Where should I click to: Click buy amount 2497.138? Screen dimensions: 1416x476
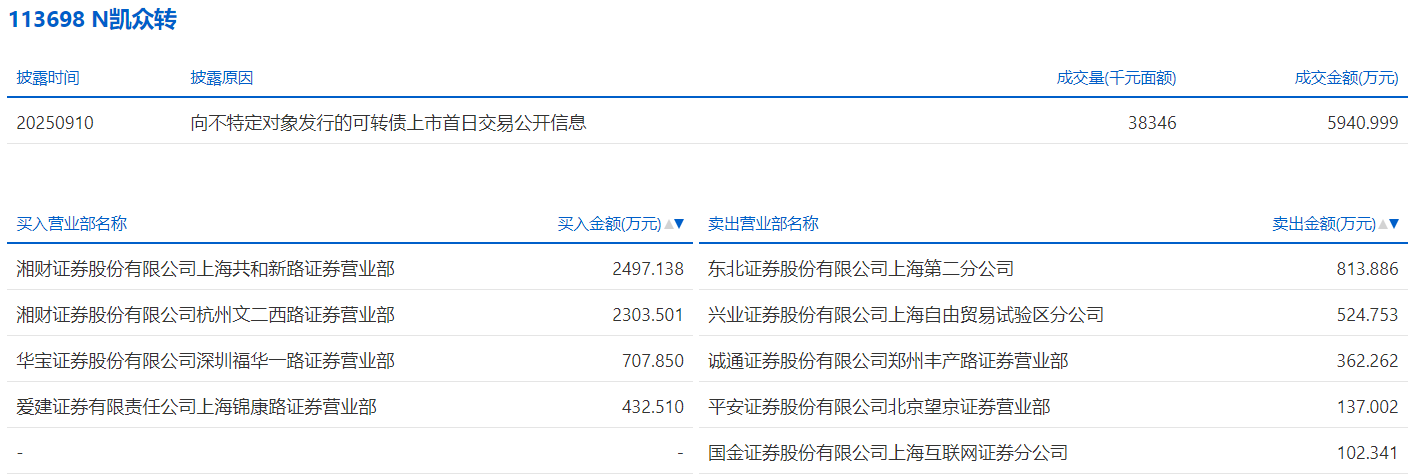648,269
